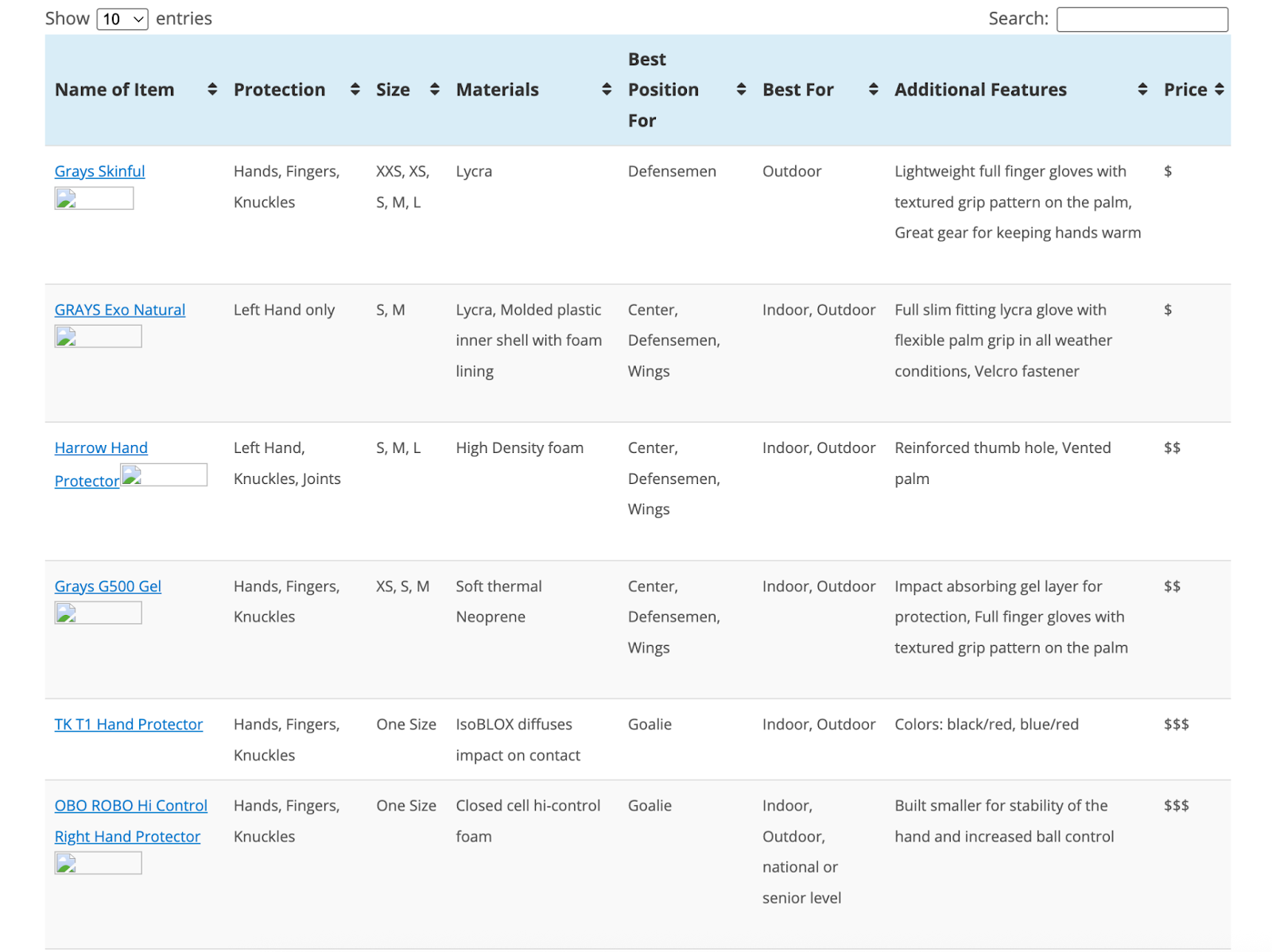Screen dimensions: 1272x952
Task: Select the '$$' price in Harrow row
Action: coord(1173,448)
